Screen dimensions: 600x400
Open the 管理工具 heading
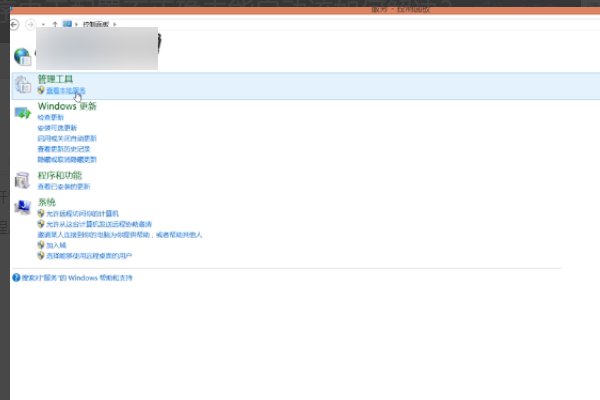[x=55, y=79]
